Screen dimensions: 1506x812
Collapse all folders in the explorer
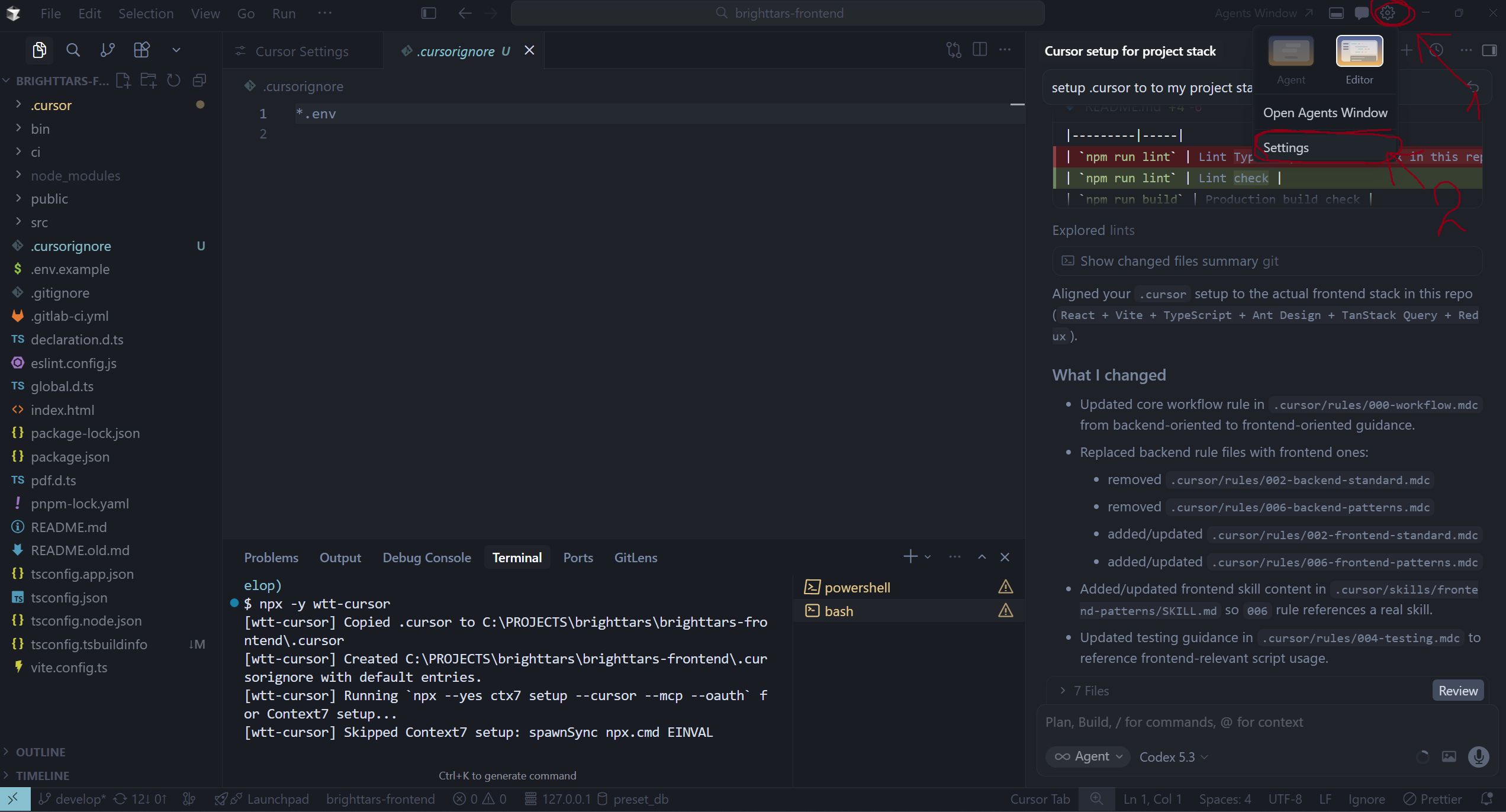(x=199, y=80)
